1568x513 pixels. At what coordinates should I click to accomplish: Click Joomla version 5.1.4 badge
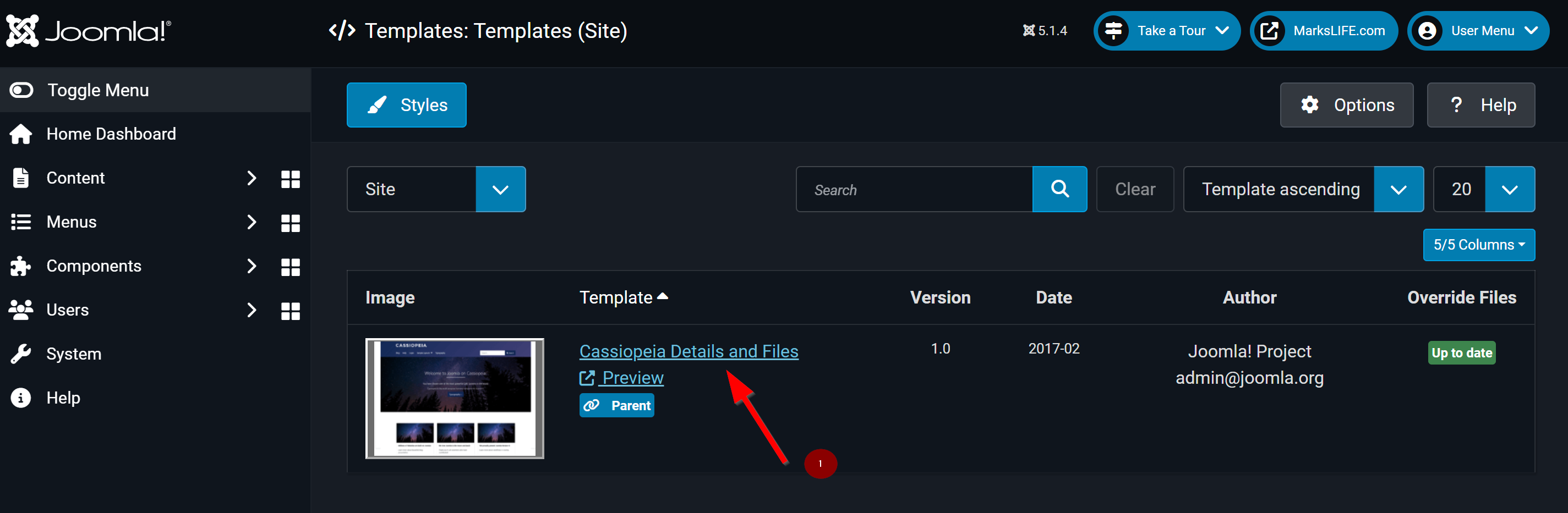(x=1045, y=30)
